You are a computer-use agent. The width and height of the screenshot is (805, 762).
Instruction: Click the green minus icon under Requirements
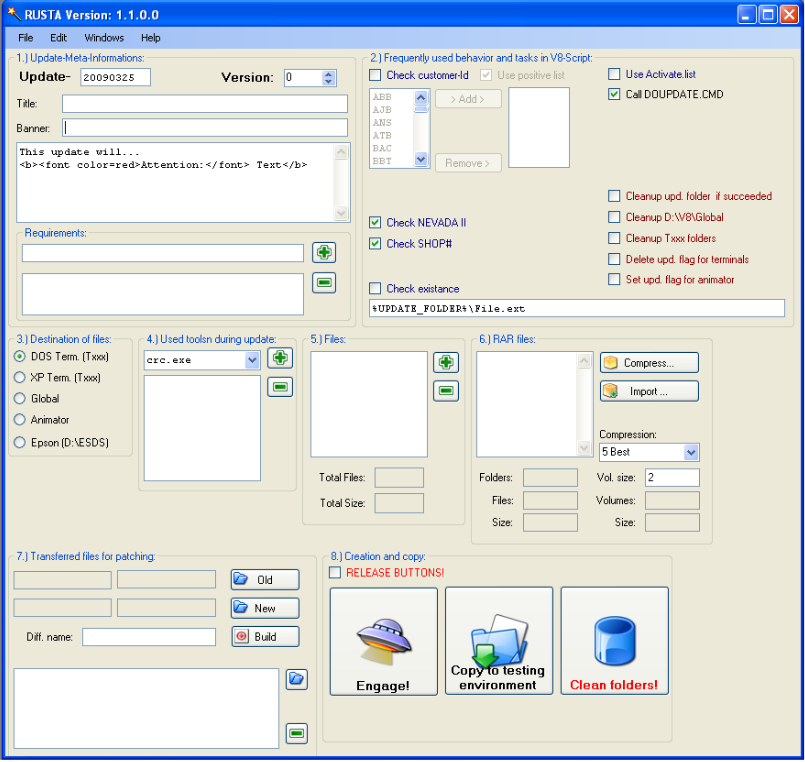coord(324,283)
